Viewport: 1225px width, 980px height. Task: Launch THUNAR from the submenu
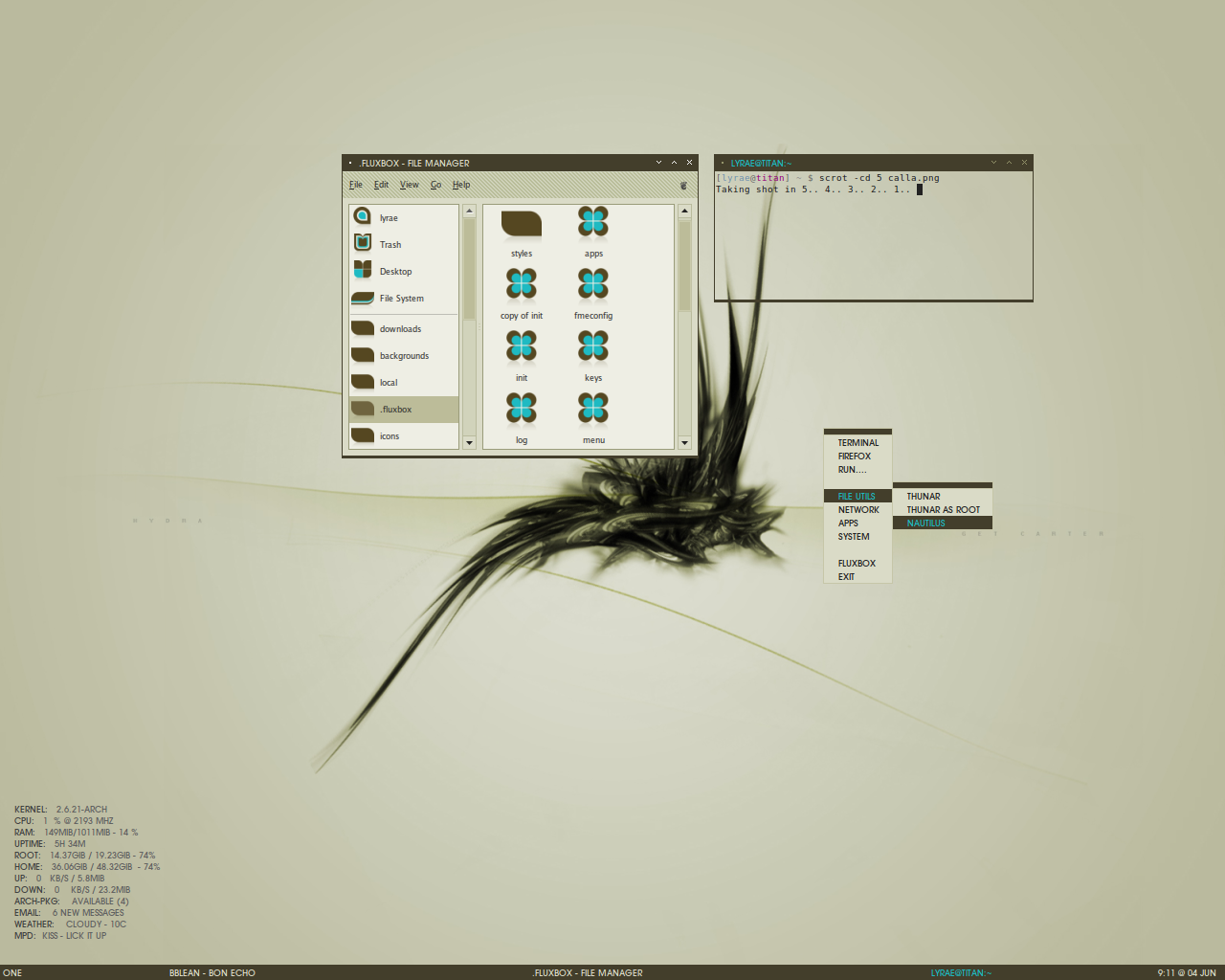(x=943, y=497)
